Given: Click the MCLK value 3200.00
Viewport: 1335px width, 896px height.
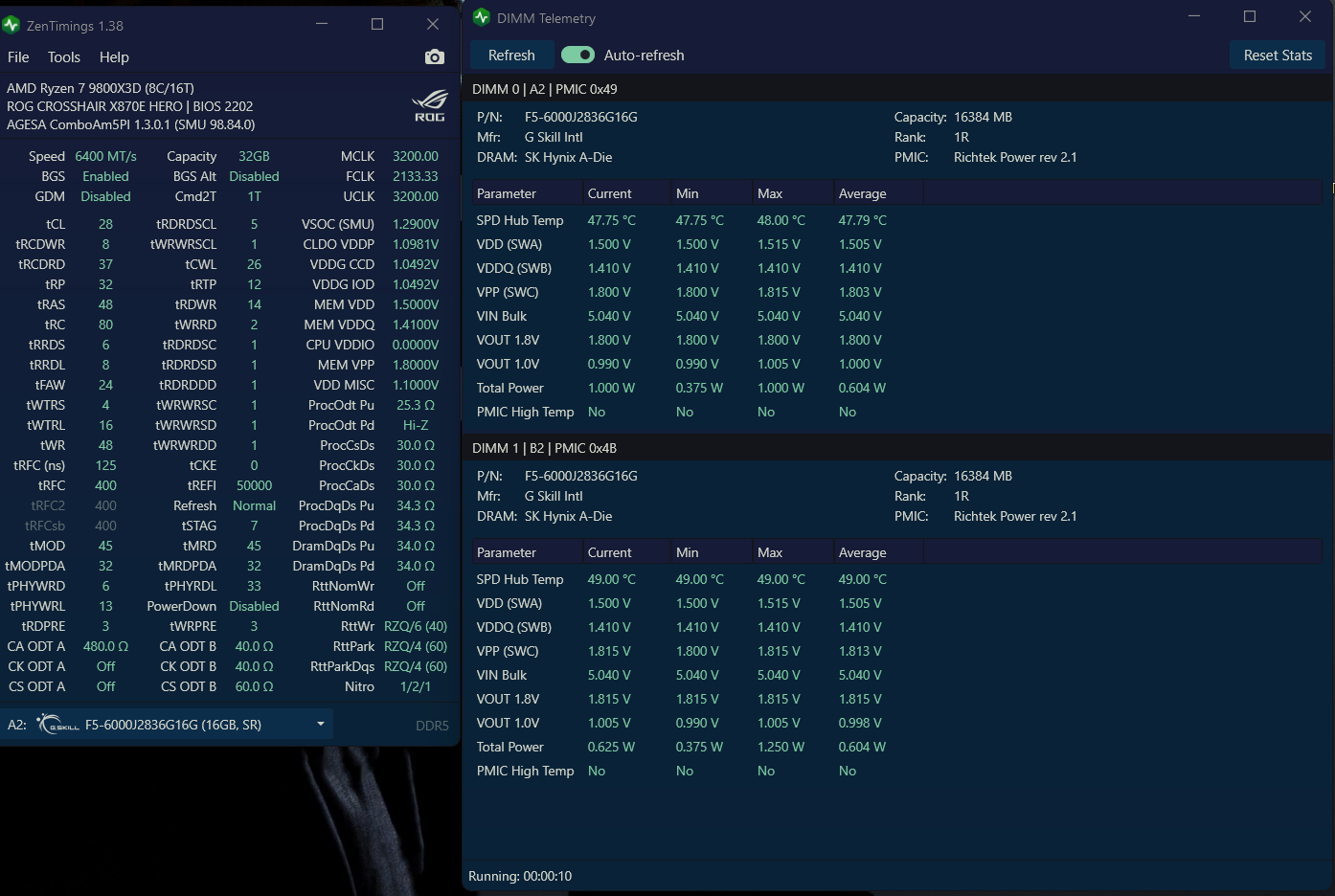Looking at the screenshot, I should click(416, 156).
